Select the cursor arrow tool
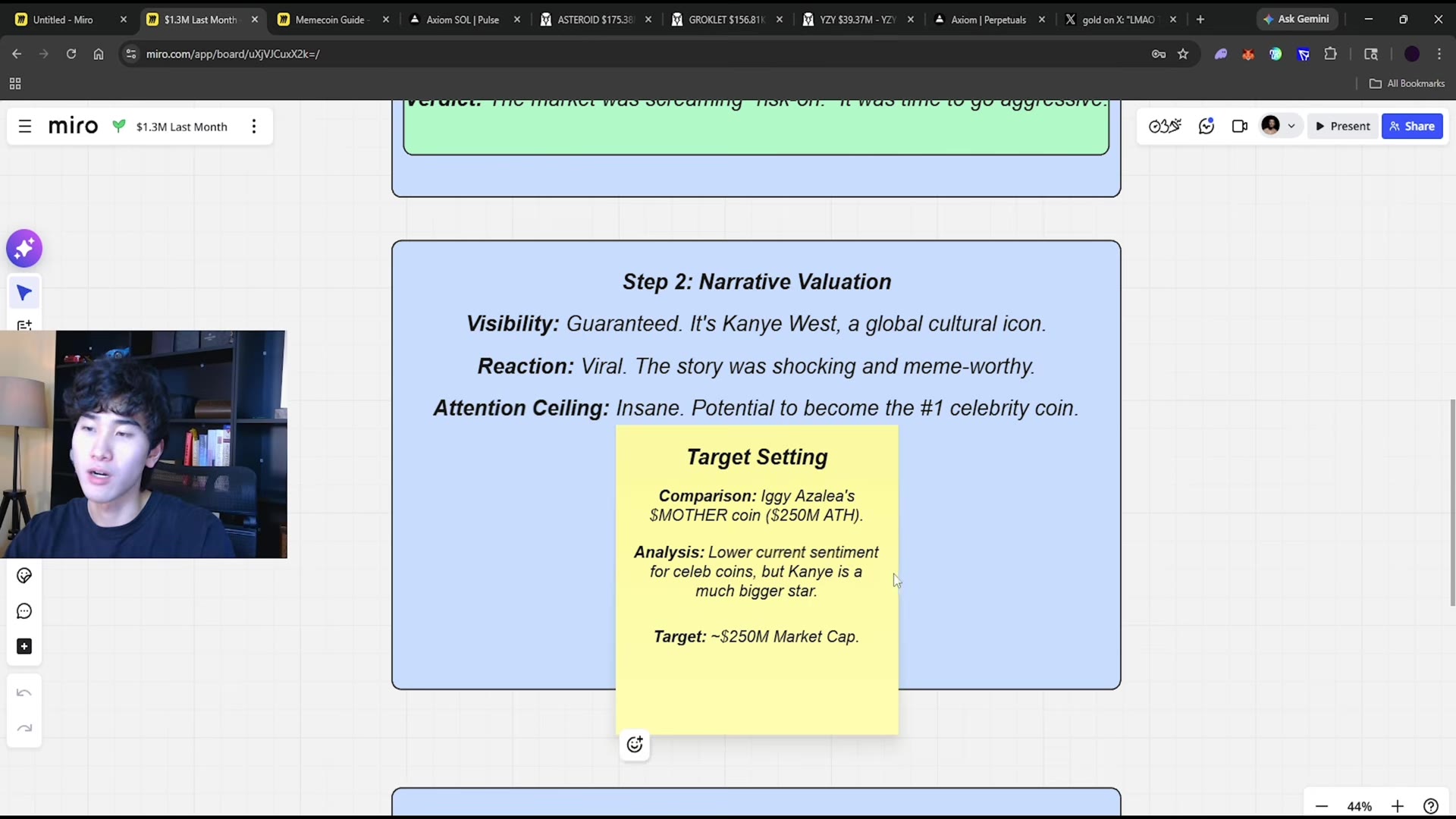 pos(24,293)
